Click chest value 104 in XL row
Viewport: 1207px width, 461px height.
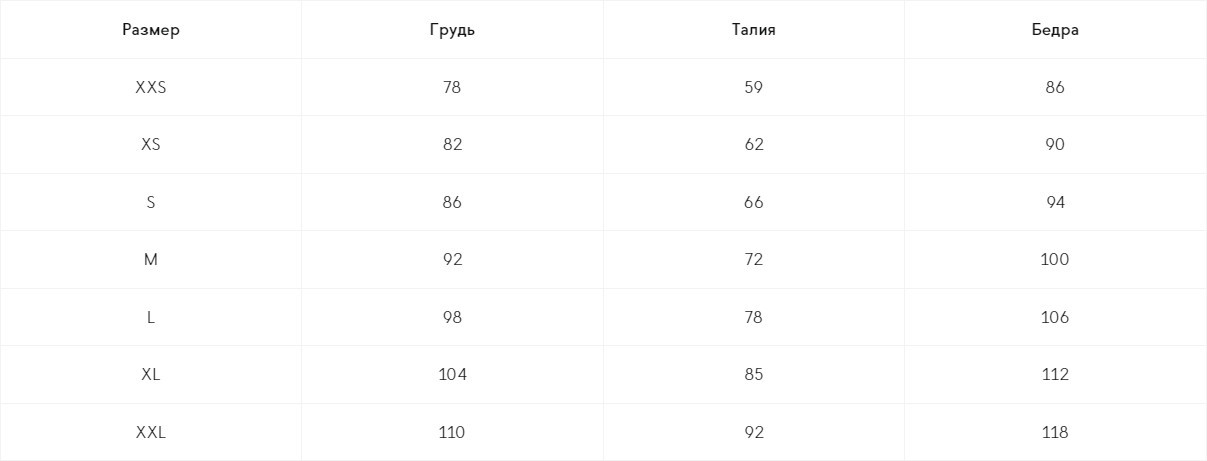click(x=452, y=375)
